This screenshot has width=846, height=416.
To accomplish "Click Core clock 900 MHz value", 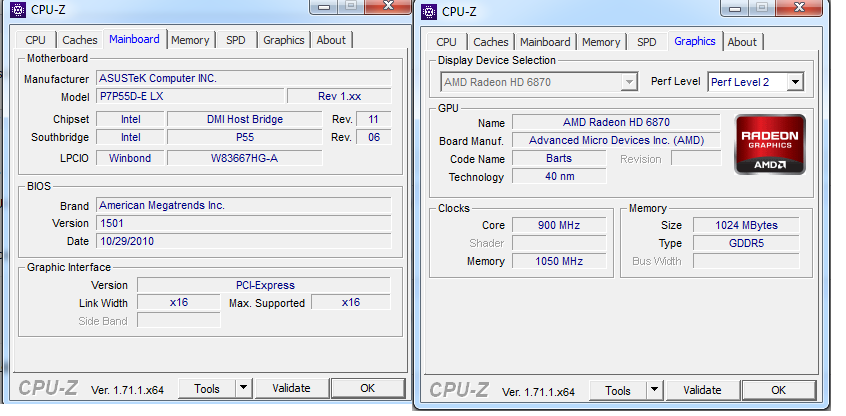I will click(559, 226).
